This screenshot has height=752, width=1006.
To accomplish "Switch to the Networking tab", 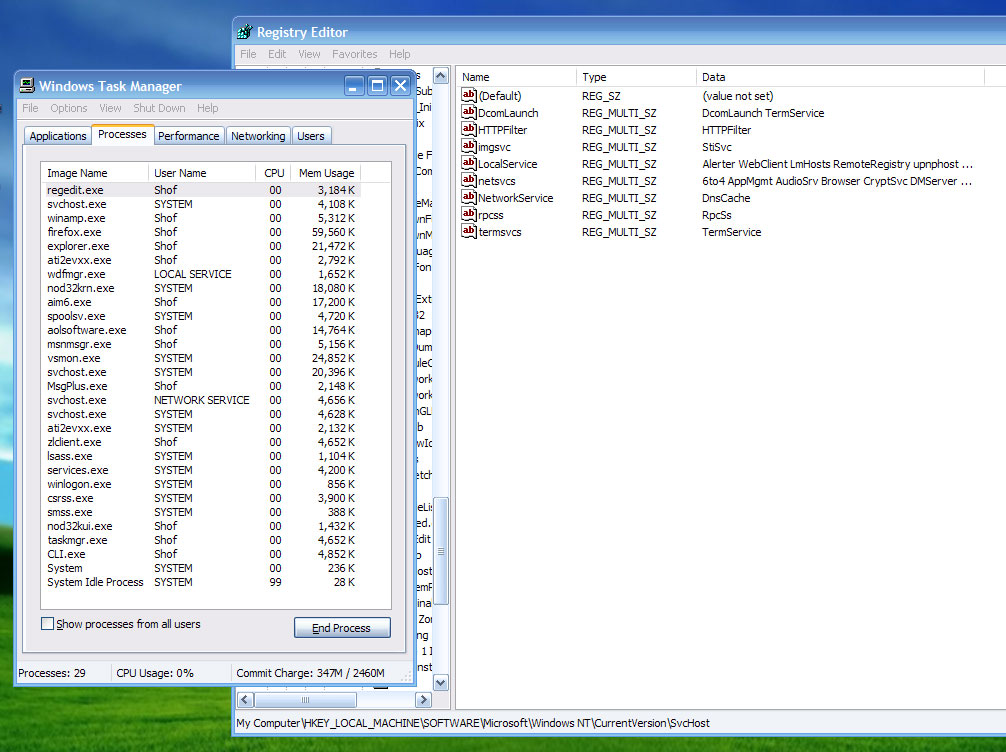I will [258, 135].
